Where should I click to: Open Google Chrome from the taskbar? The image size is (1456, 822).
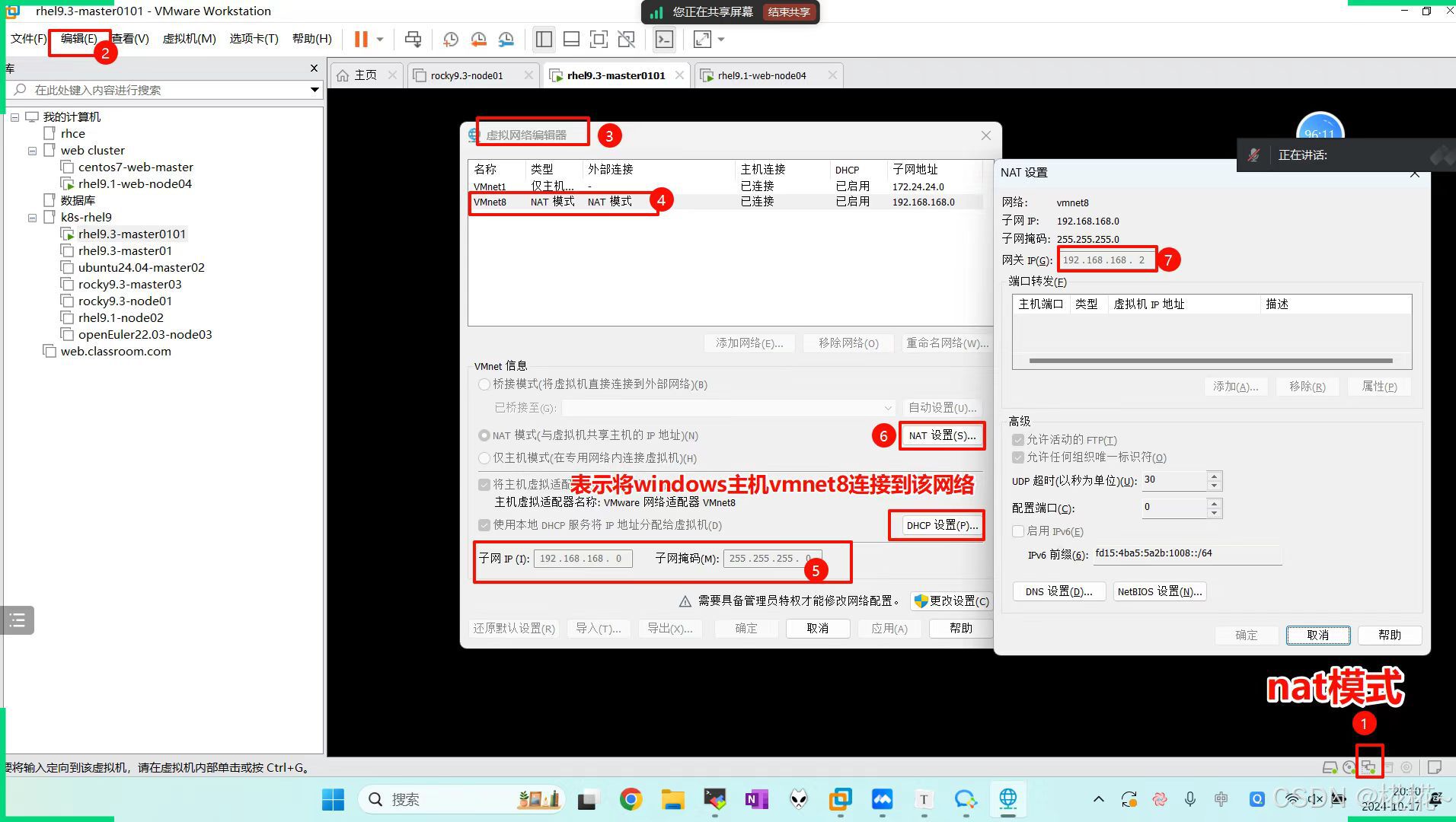631,799
